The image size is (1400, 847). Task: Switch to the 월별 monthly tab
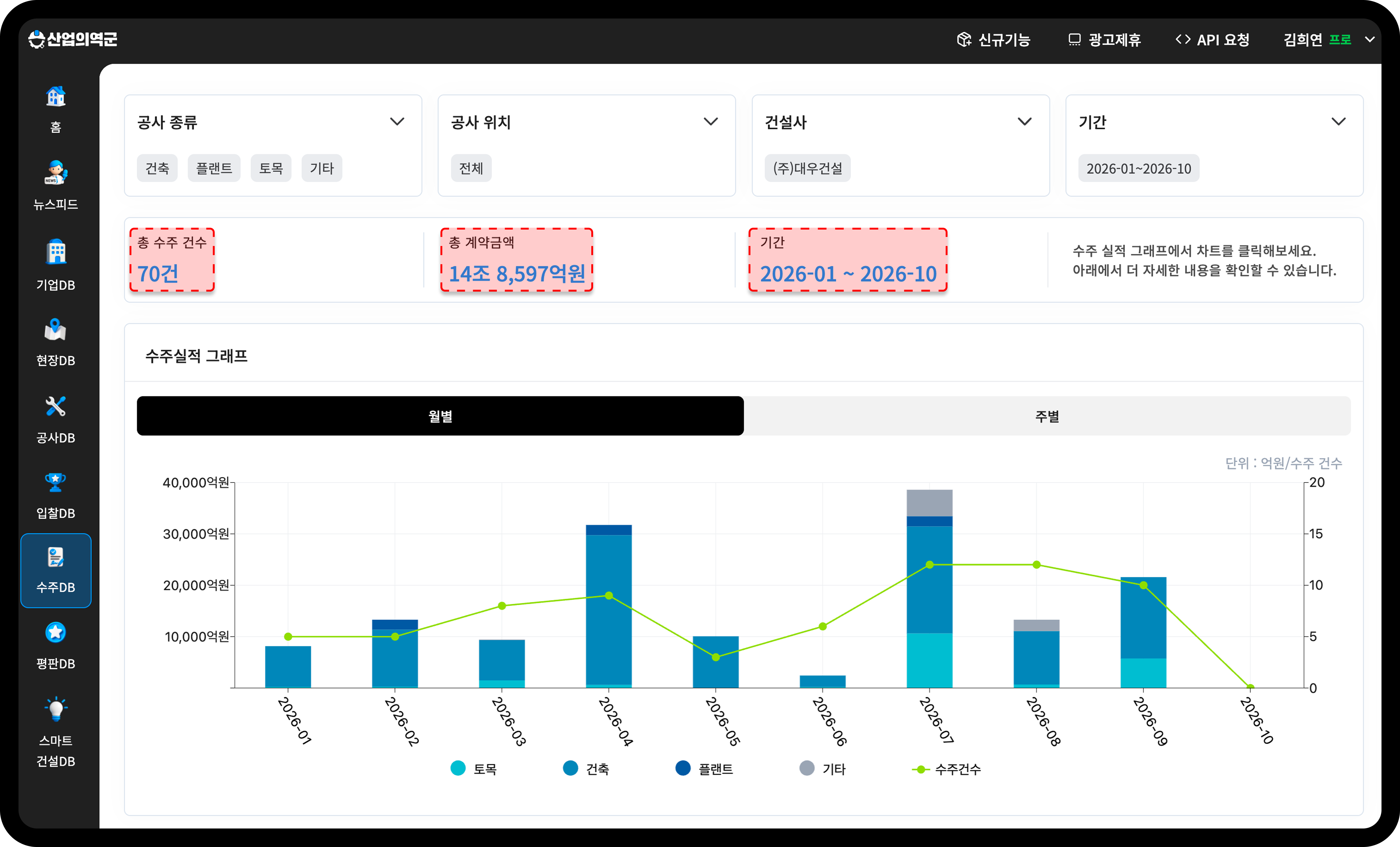click(x=440, y=416)
